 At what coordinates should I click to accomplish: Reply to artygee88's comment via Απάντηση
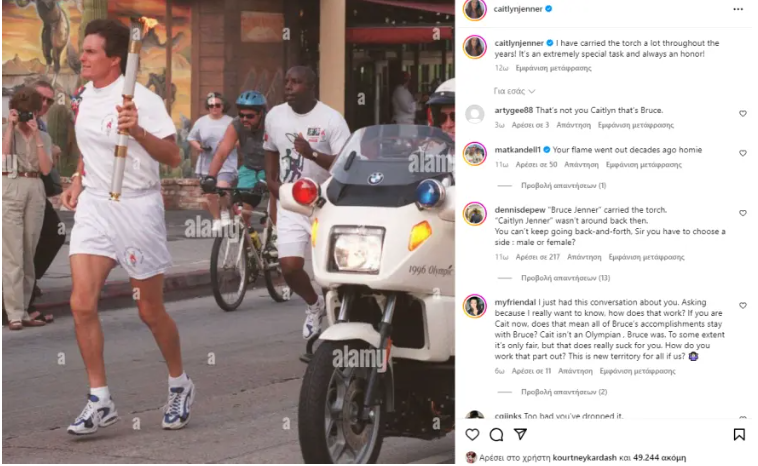[x=573, y=125]
